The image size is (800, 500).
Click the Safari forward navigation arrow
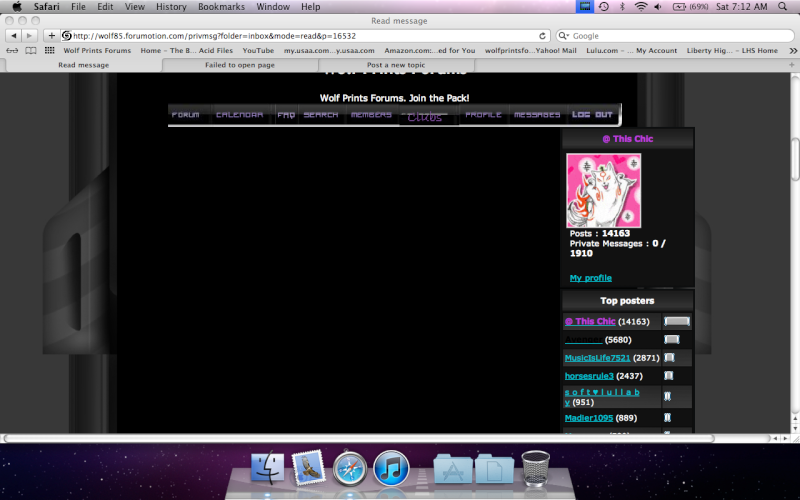[30, 36]
